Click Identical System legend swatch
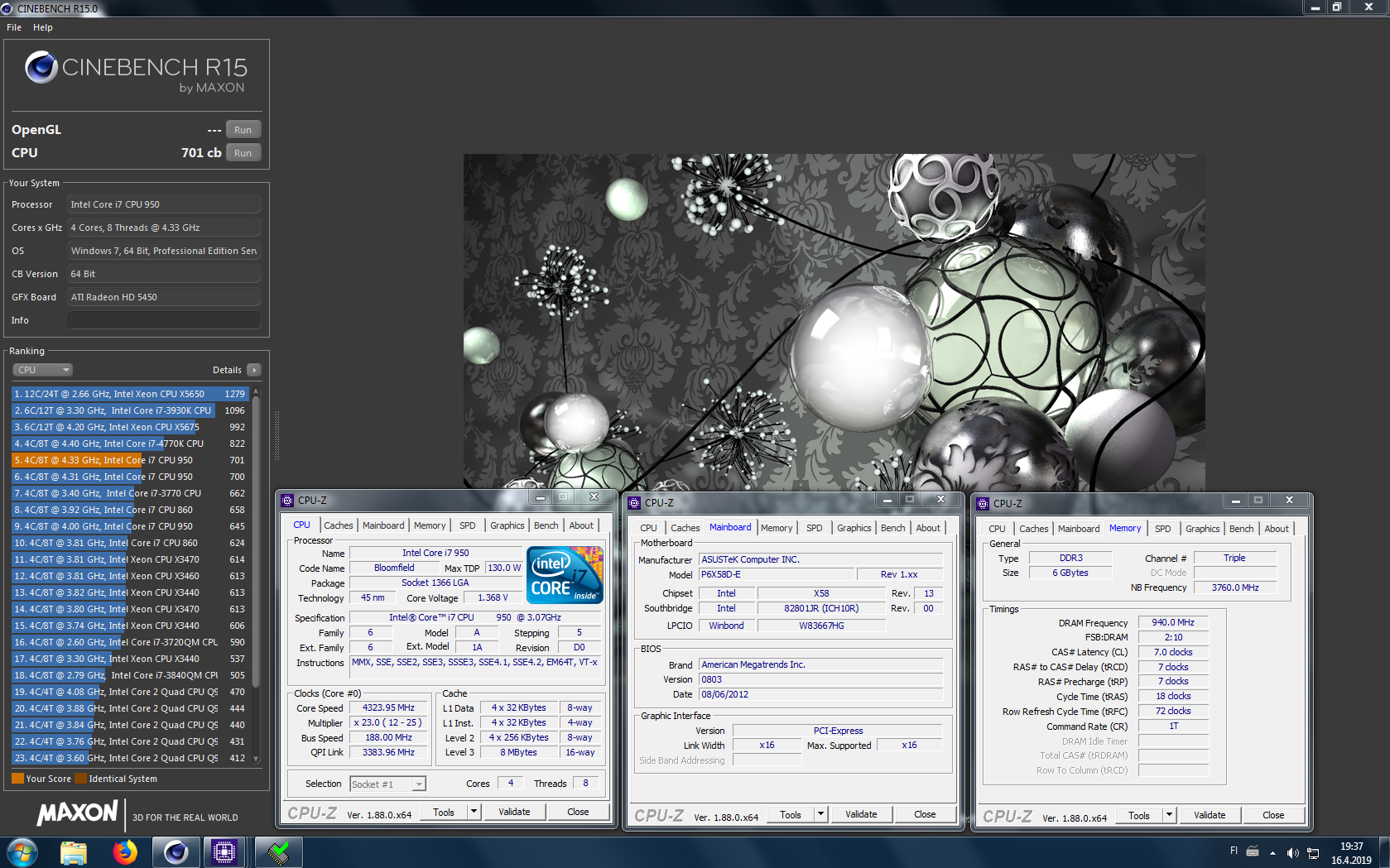This screenshot has width=1390, height=868. tap(80, 779)
